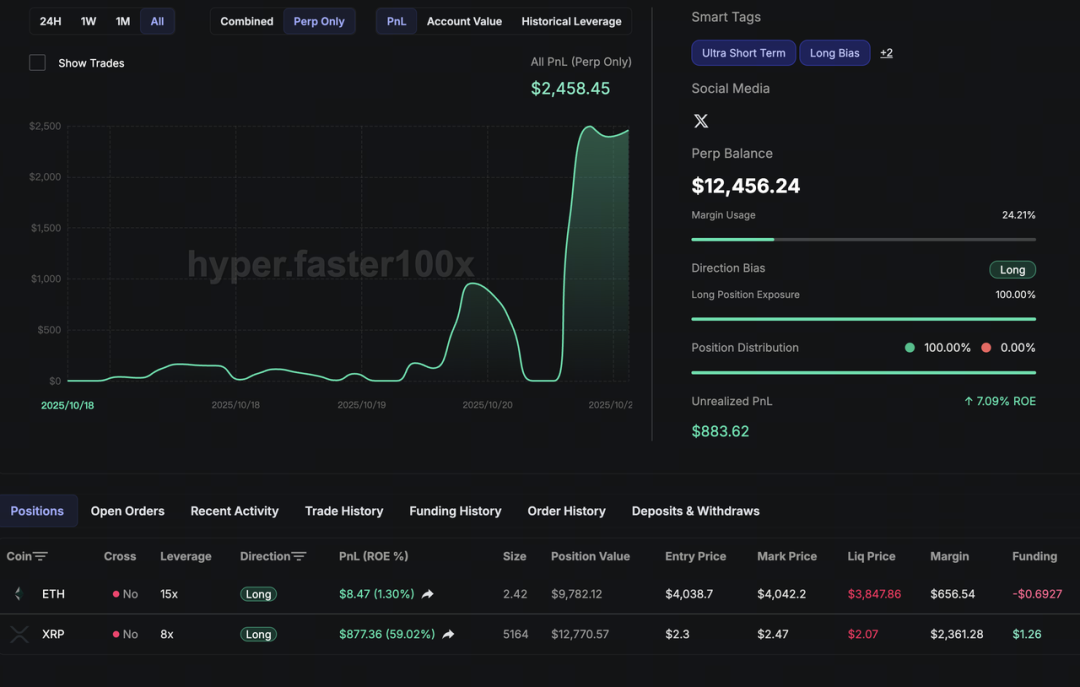This screenshot has height=687, width=1080.
Task: Click the Direction column filter icon
Action: coord(299,557)
